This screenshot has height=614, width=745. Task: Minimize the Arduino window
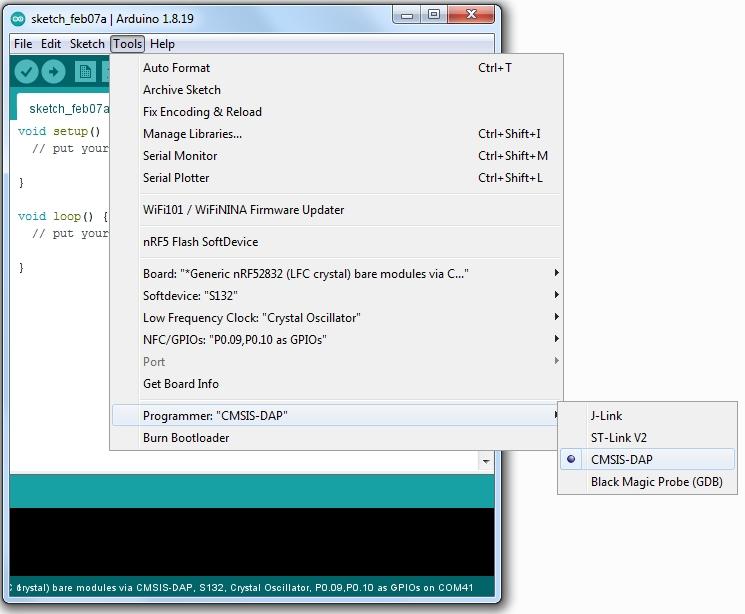click(407, 15)
